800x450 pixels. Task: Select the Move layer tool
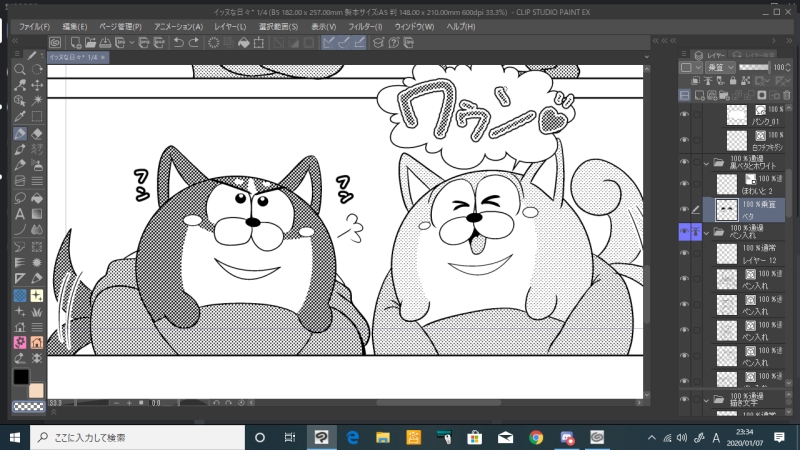click(x=37, y=85)
